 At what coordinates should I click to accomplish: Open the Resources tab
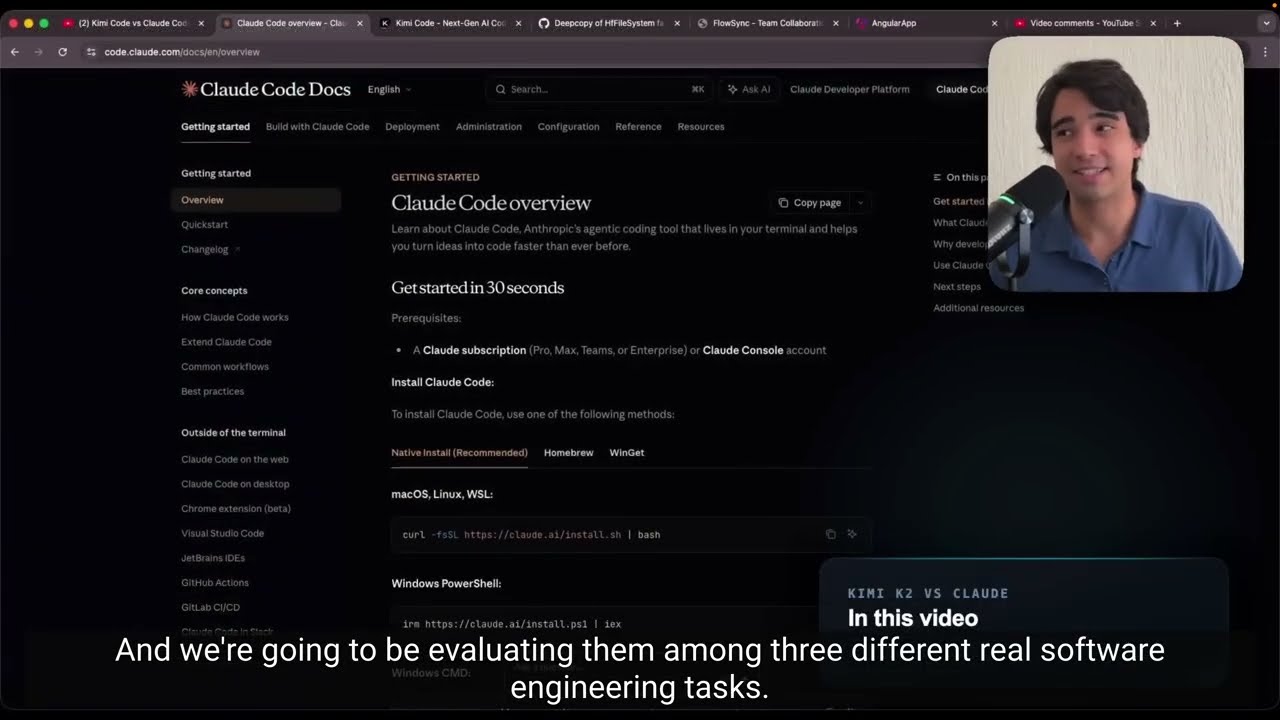701,127
